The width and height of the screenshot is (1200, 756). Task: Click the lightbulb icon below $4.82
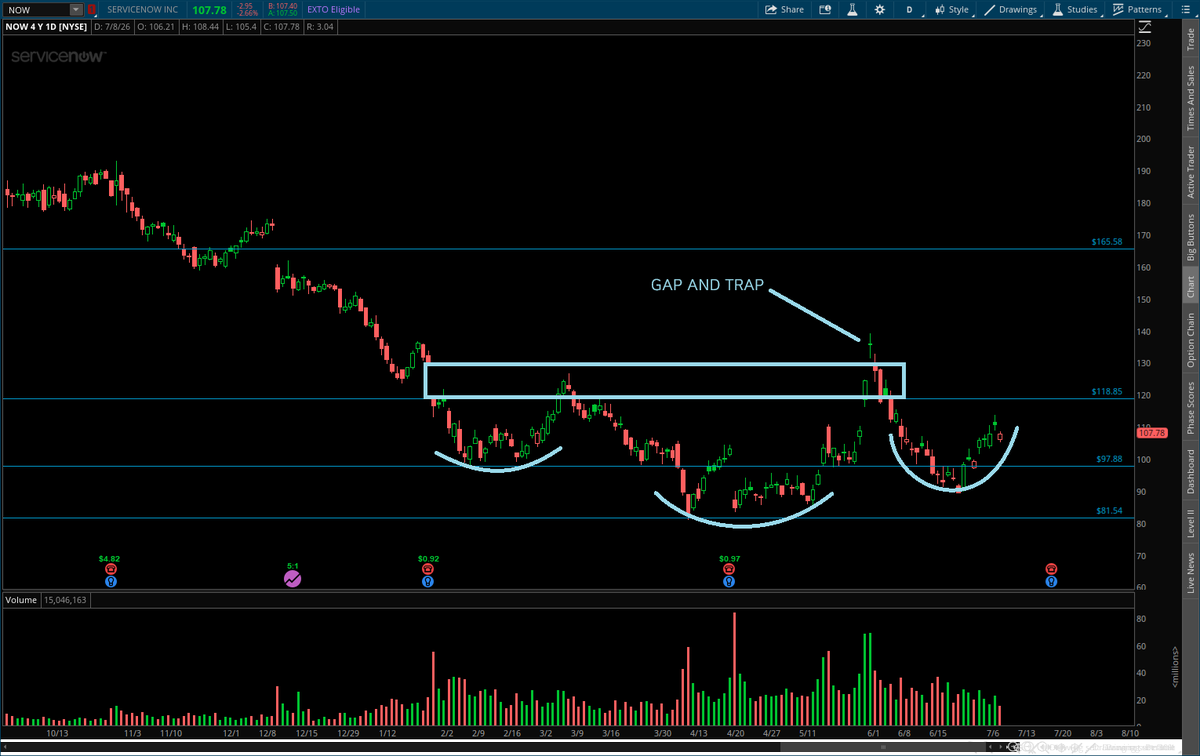110,579
